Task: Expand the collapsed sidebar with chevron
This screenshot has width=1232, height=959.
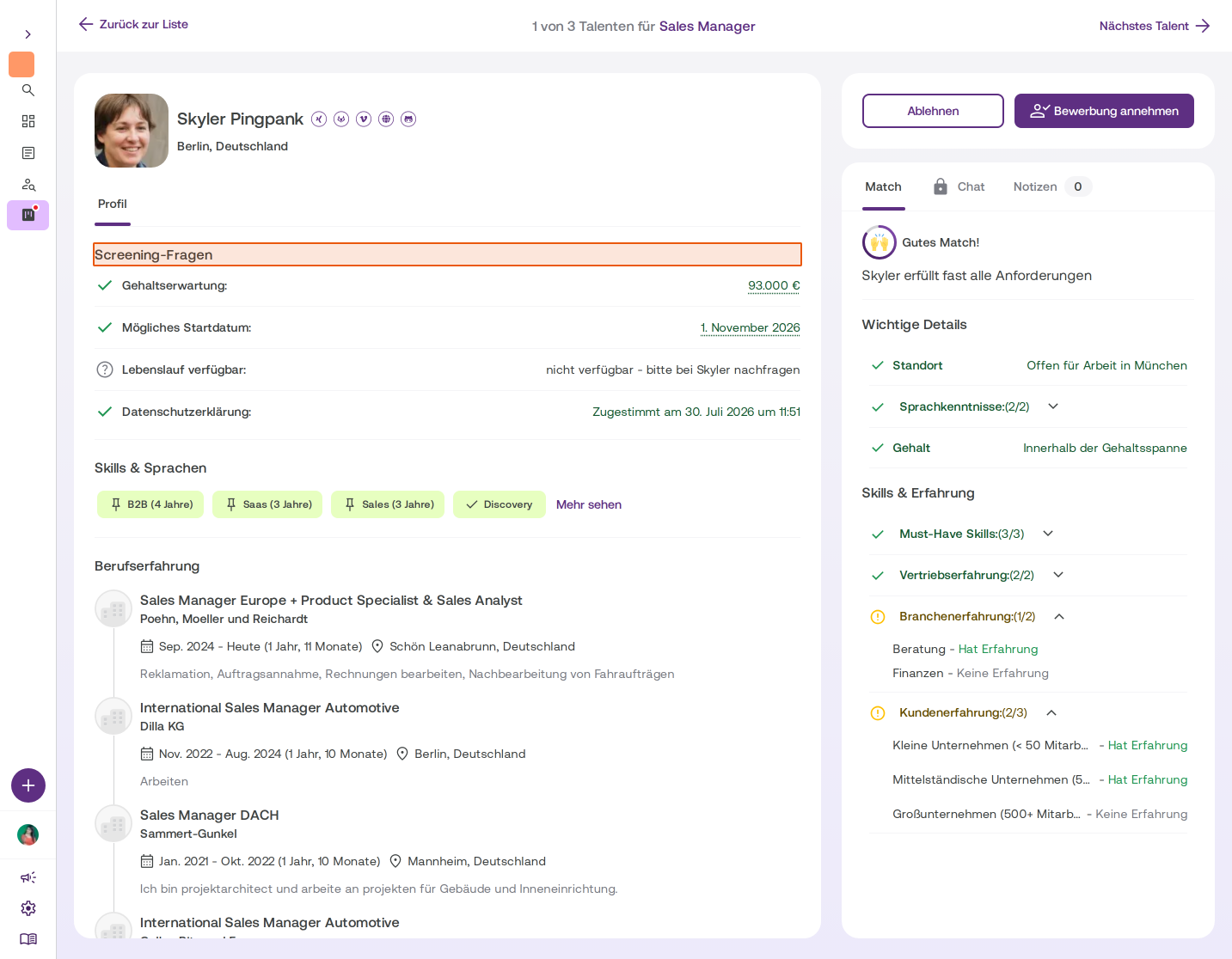Action: click(28, 34)
